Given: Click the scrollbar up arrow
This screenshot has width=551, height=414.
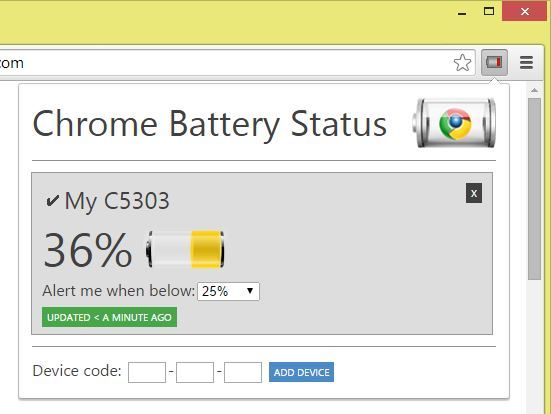Looking at the screenshot, I should click(534, 90).
